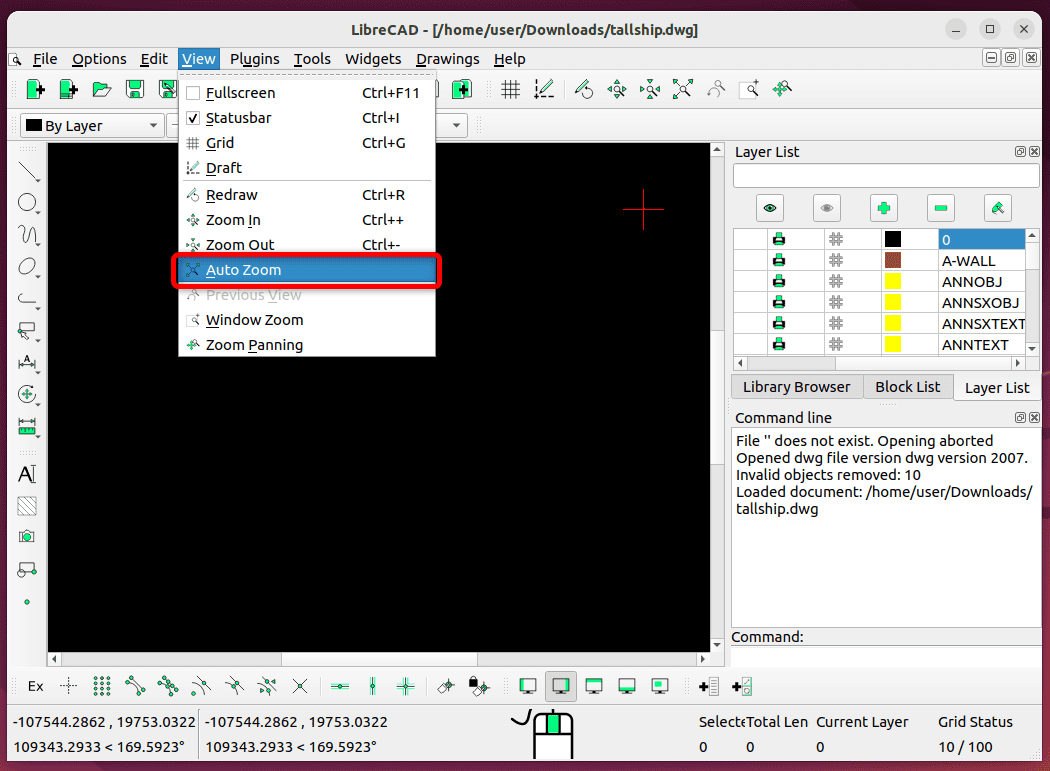Image resolution: width=1050 pixels, height=771 pixels.
Task: Toggle Statusbar checkbox in View menu
Action: point(193,118)
